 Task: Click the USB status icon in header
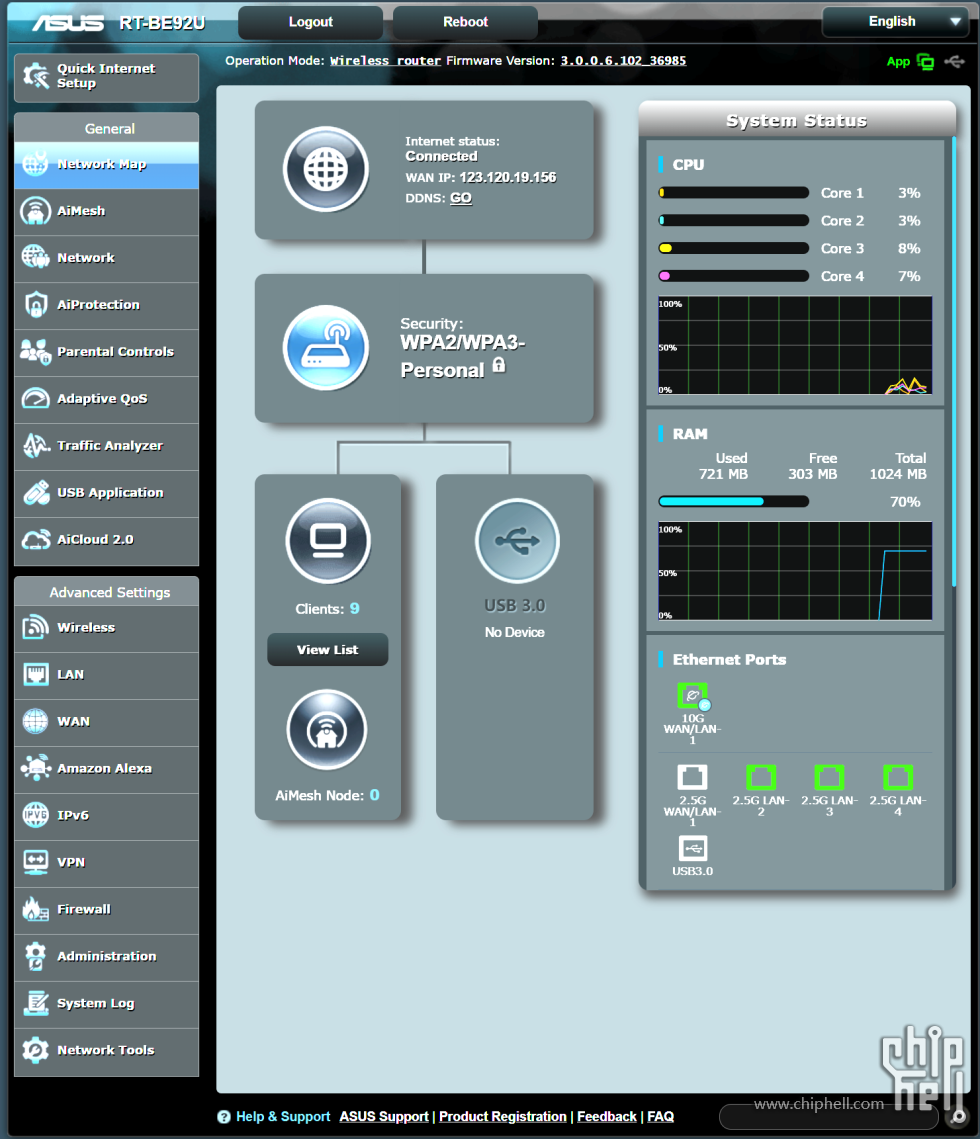[x=955, y=62]
